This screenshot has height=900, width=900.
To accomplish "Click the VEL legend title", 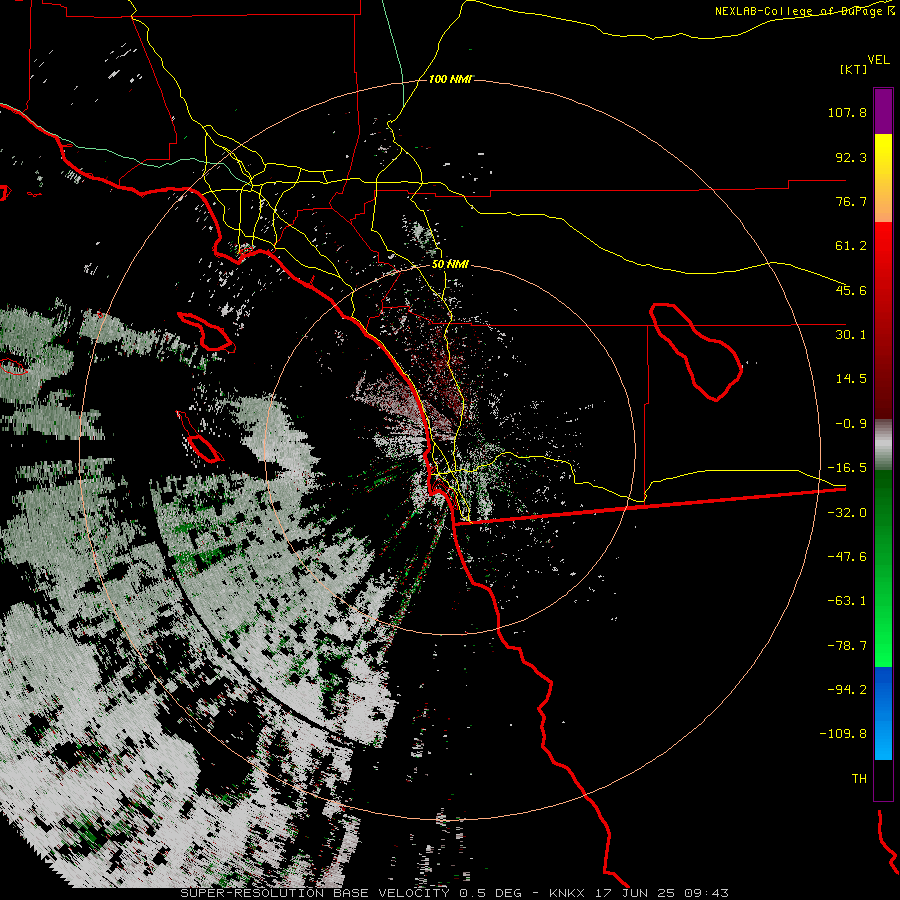I will point(878,60).
